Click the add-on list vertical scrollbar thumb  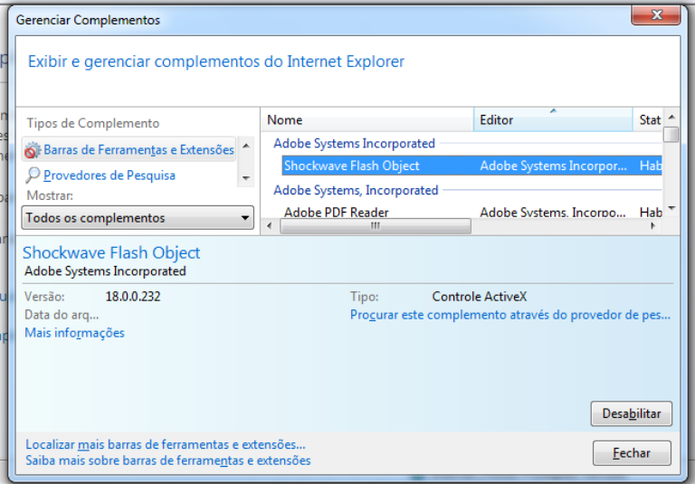click(672, 134)
